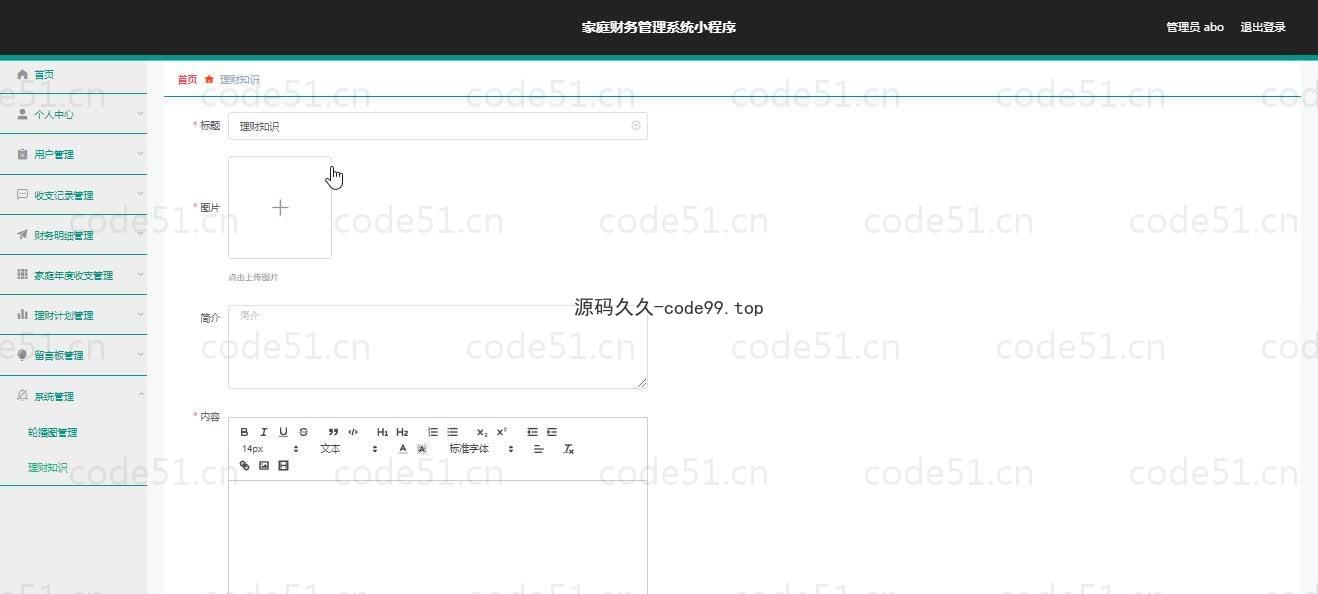Expand the 财务明细管理 sidebar menu

coord(73,235)
